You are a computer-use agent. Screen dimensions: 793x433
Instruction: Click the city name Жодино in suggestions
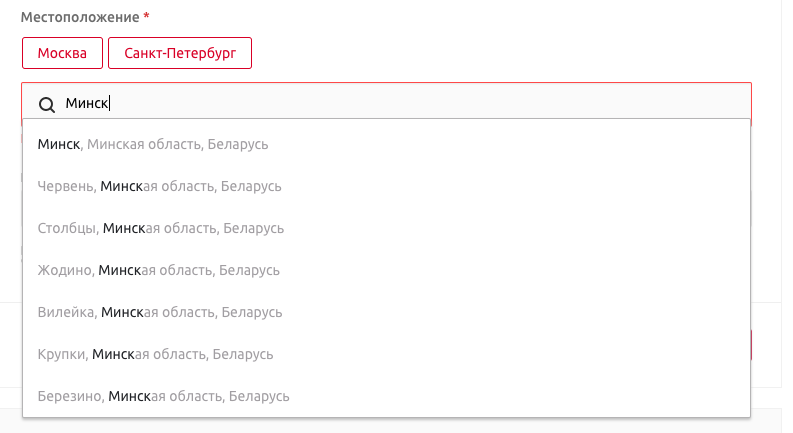[65, 270]
